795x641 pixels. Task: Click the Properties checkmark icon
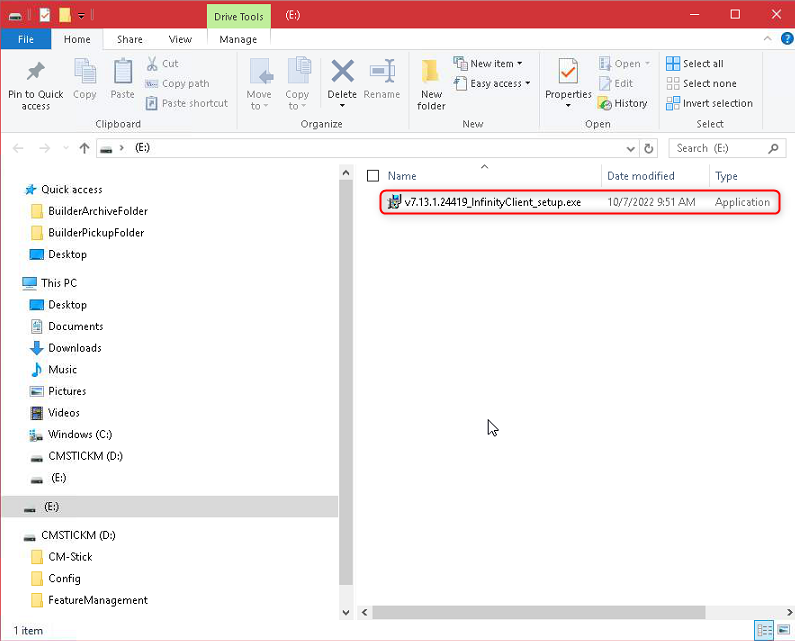568,72
